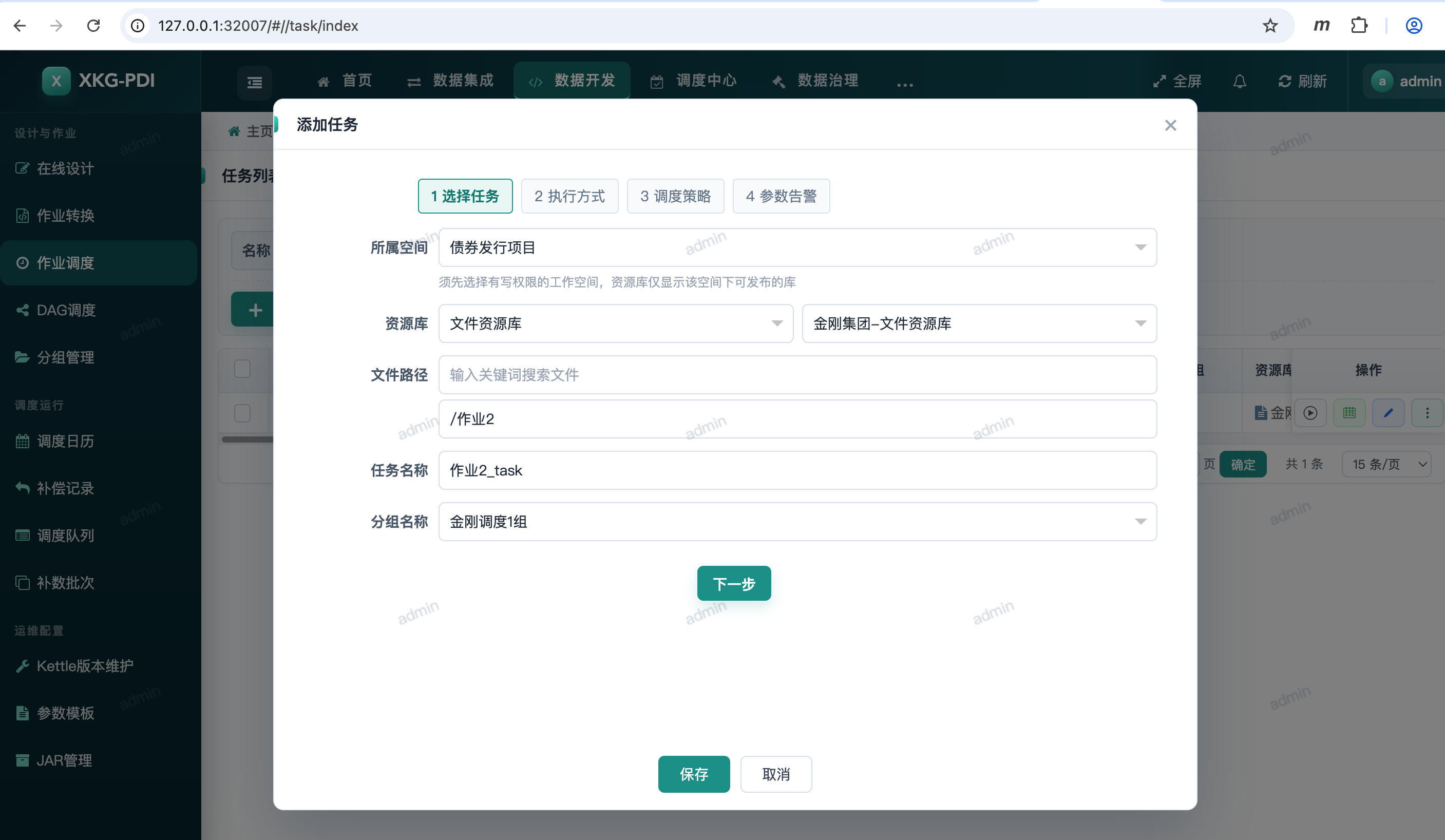Click the 下一步 button
This screenshot has height=840, width=1445.
tap(734, 584)
